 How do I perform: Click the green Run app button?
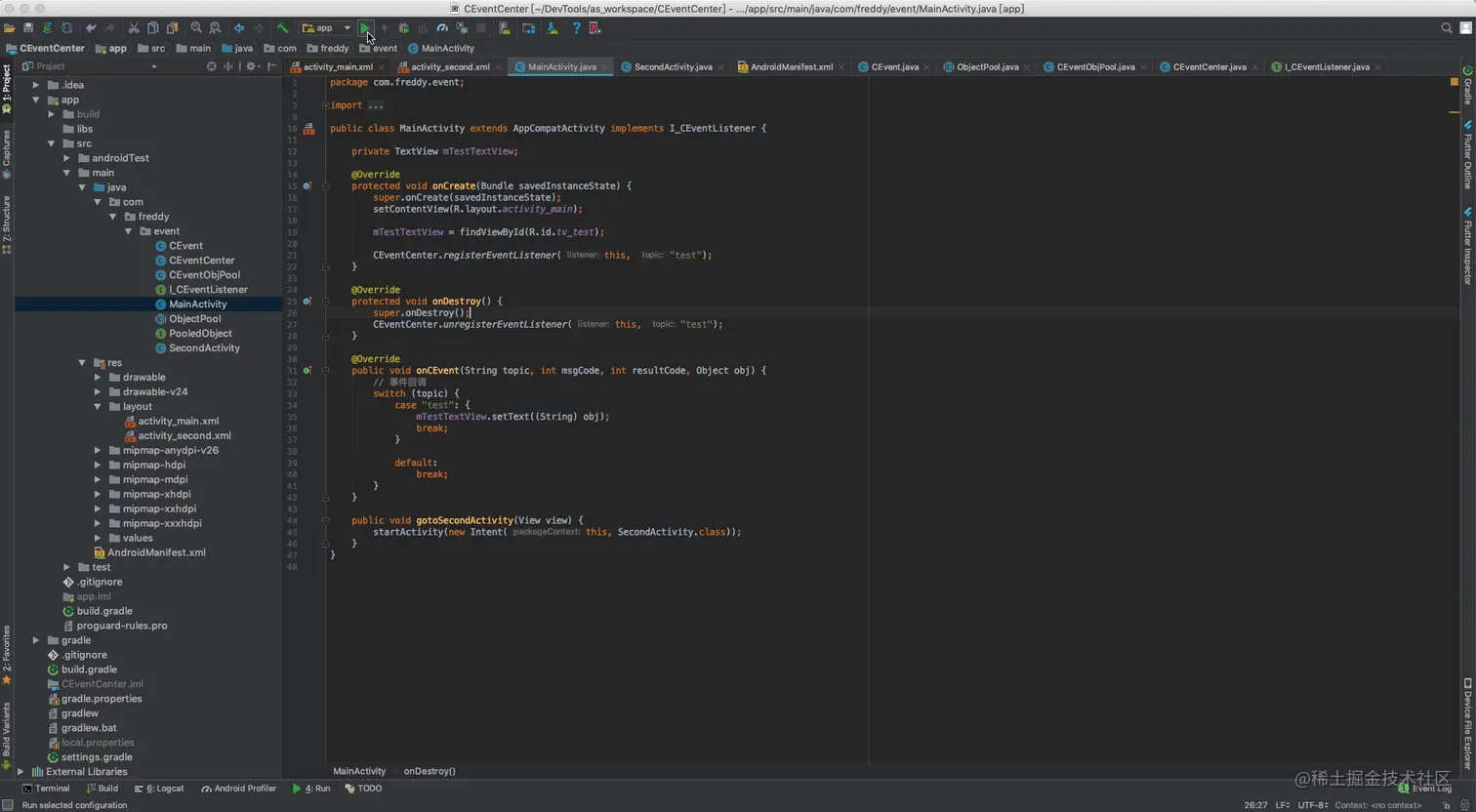click(364, 28)
